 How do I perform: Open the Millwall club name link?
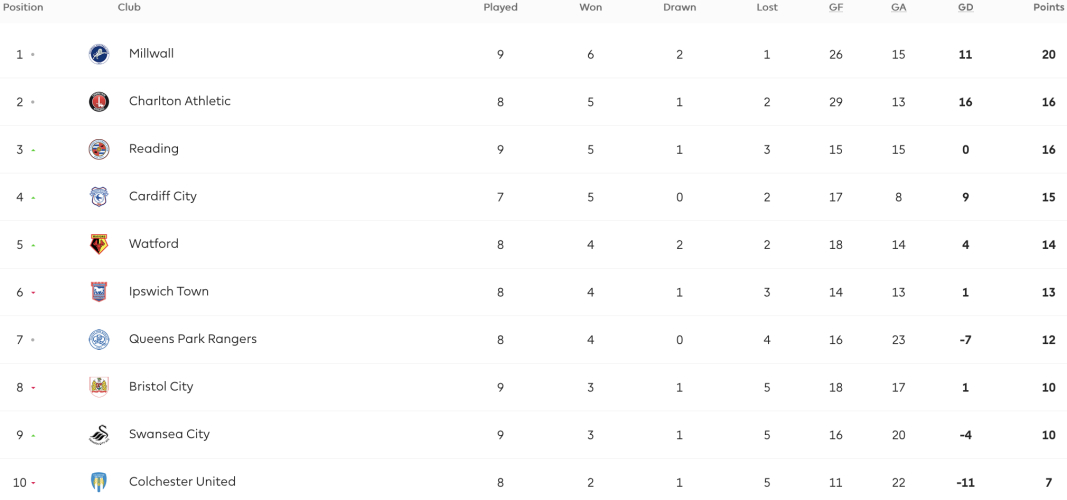(151, 53)
